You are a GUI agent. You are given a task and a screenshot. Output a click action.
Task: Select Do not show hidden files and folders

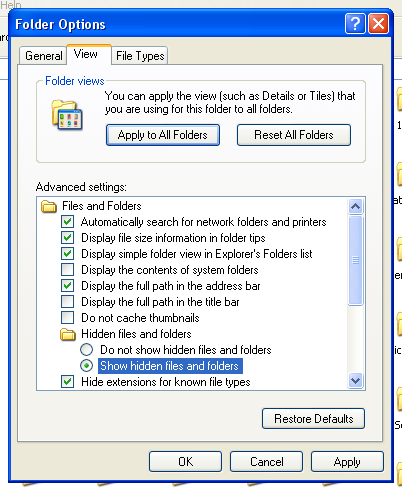pos(86,350)
